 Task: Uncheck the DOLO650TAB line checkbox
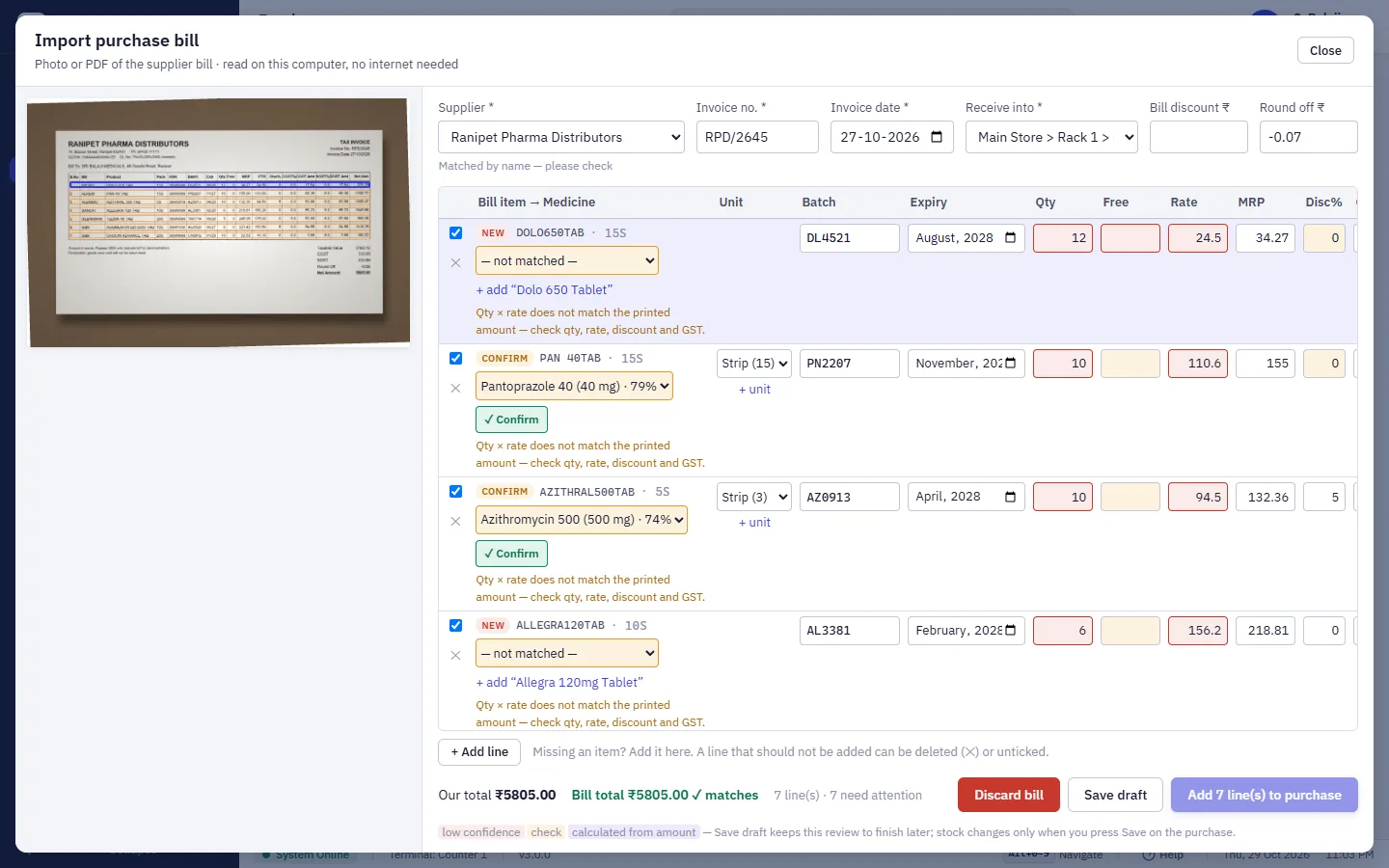(x=455, y=232)
